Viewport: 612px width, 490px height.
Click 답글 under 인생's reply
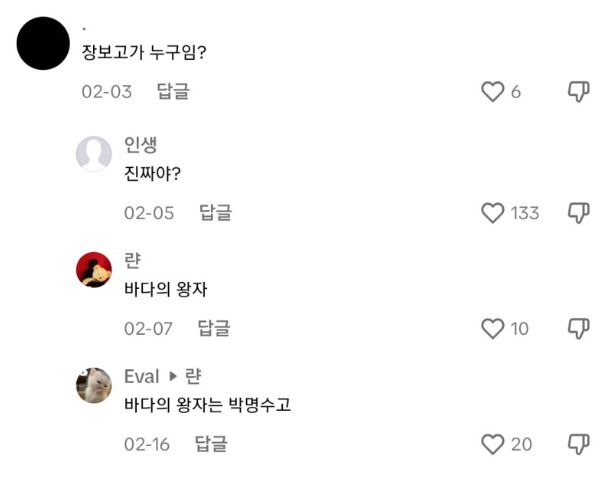[x=215, y=213]
